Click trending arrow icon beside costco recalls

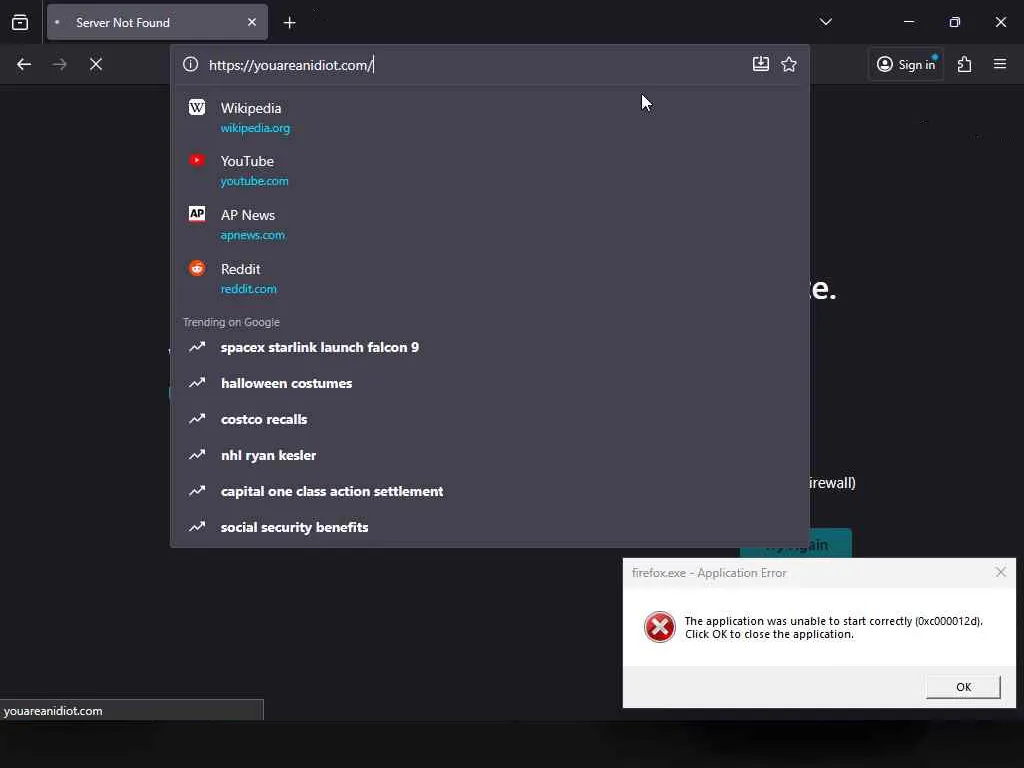coord(197,419)
